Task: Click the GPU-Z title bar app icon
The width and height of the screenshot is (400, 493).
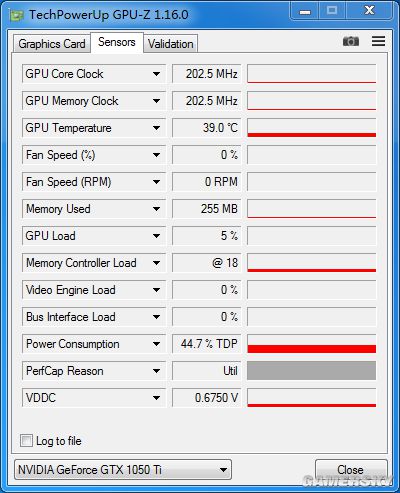Action: 16,15
